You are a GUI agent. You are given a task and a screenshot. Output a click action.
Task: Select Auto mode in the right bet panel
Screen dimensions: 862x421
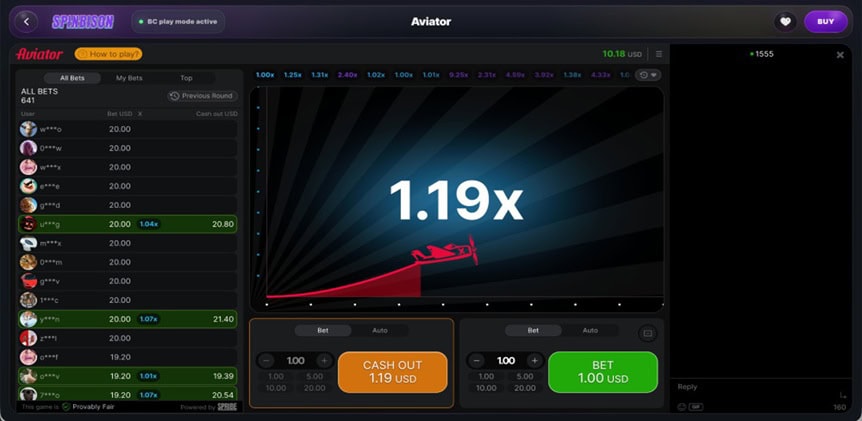tap(590, 330)
